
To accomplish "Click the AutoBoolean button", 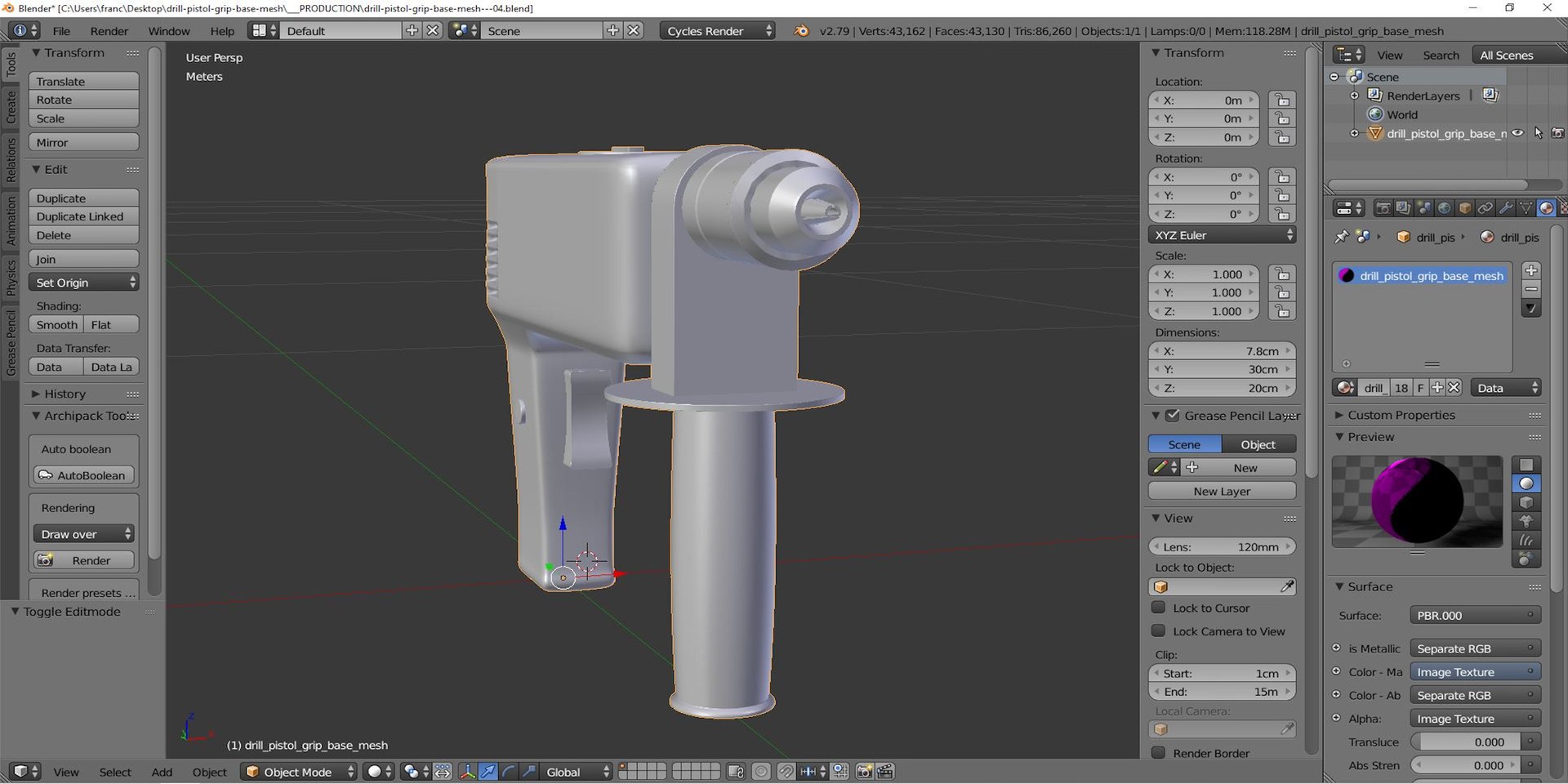I will (x=83, y=475).
